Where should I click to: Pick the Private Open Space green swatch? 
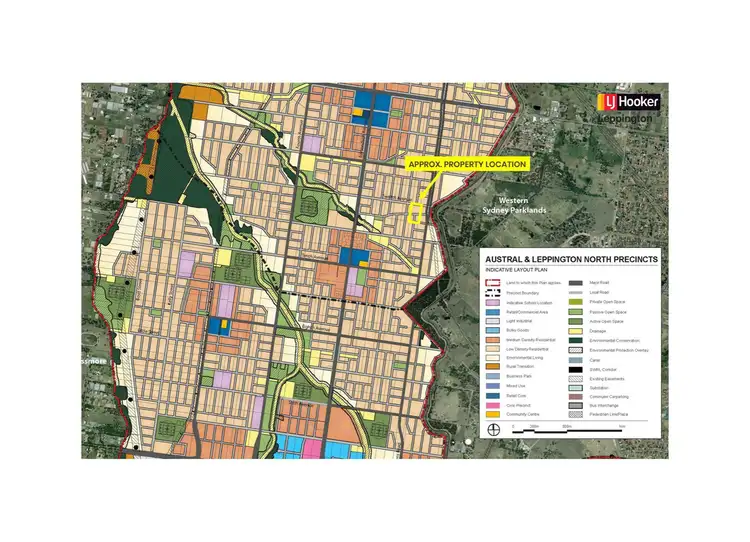coord(576,302)
